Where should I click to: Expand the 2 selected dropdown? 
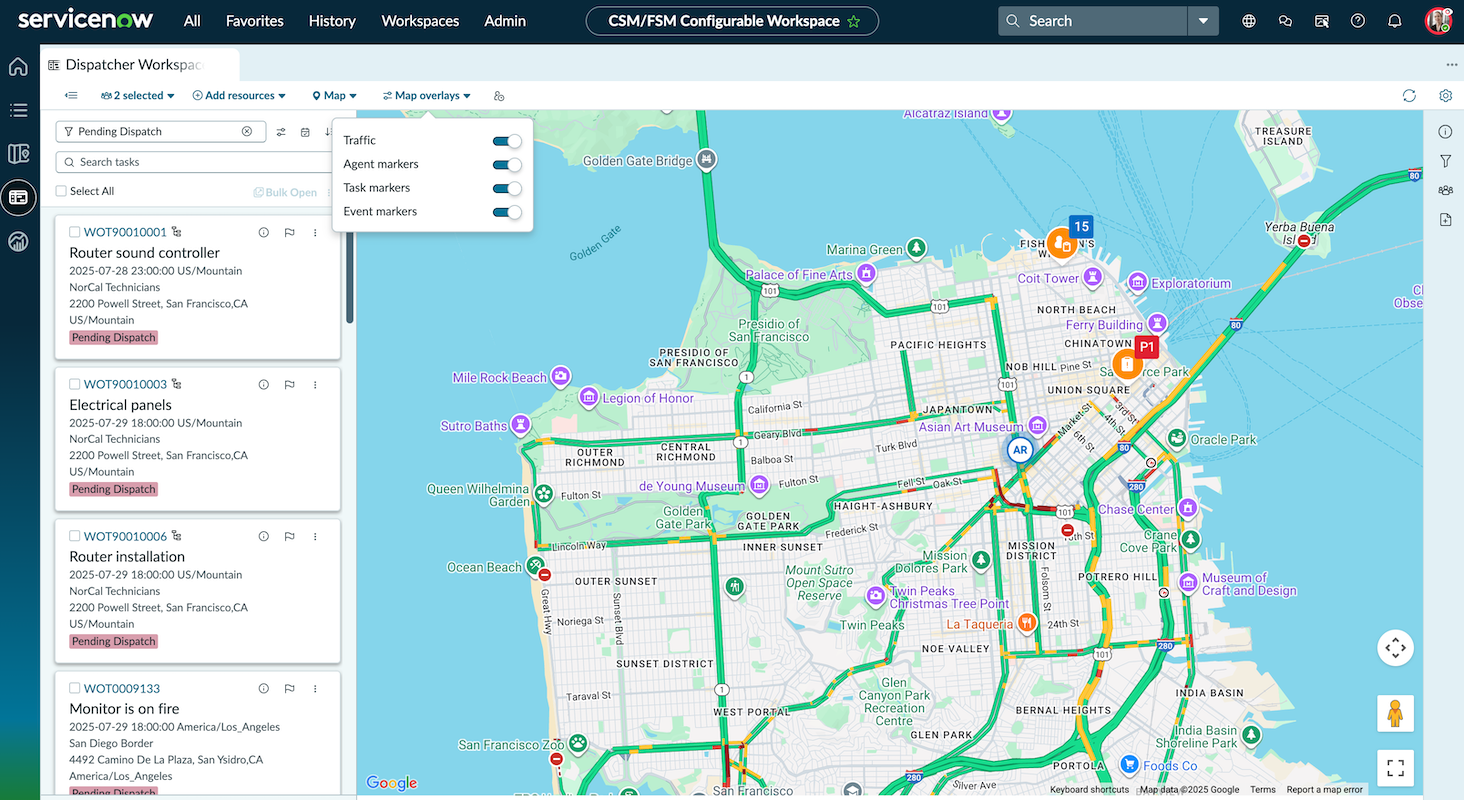[x=138, y=96]
